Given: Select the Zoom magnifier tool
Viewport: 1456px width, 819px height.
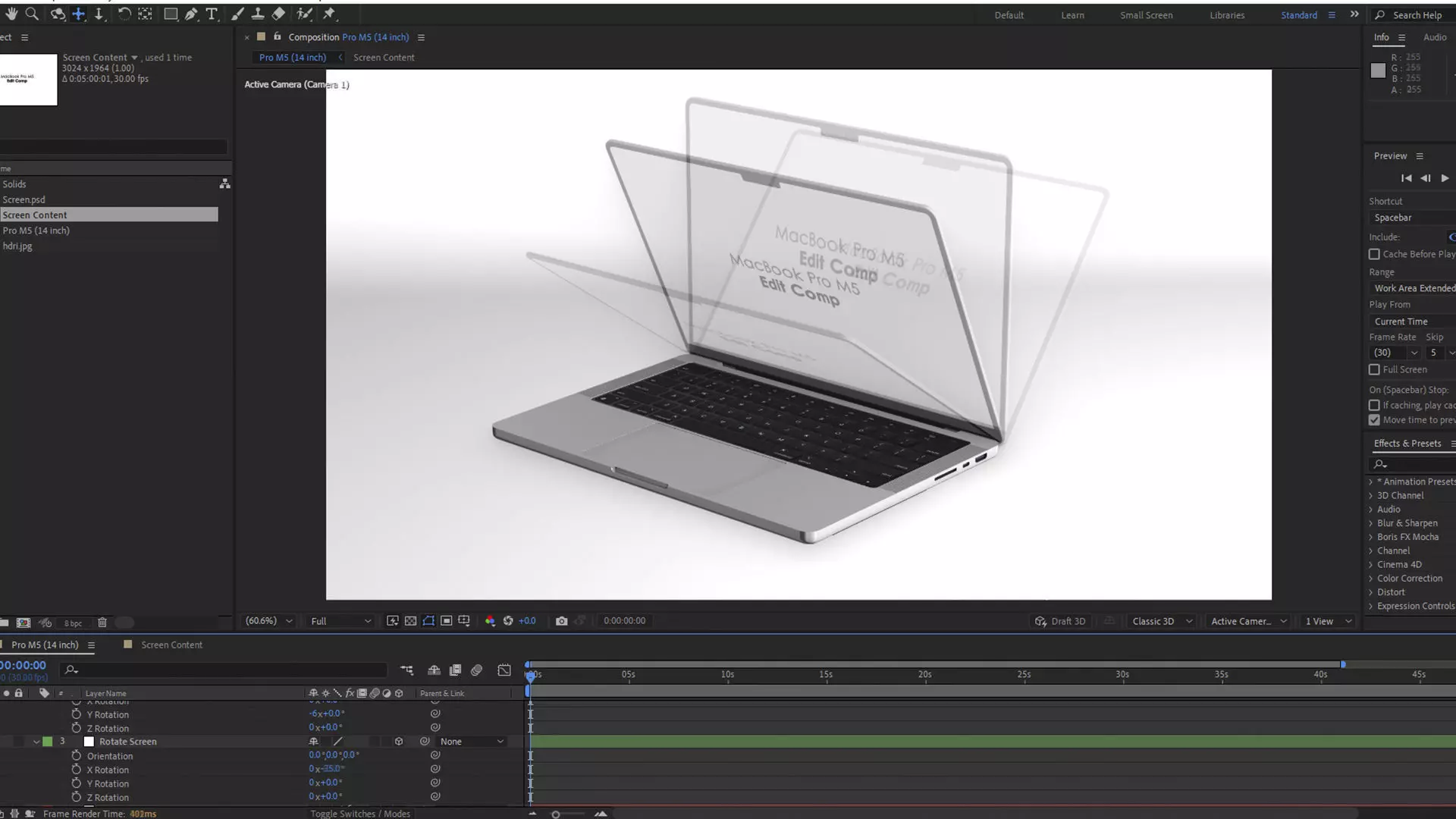Looking at the screenshot, I should [x=32, y=14].
